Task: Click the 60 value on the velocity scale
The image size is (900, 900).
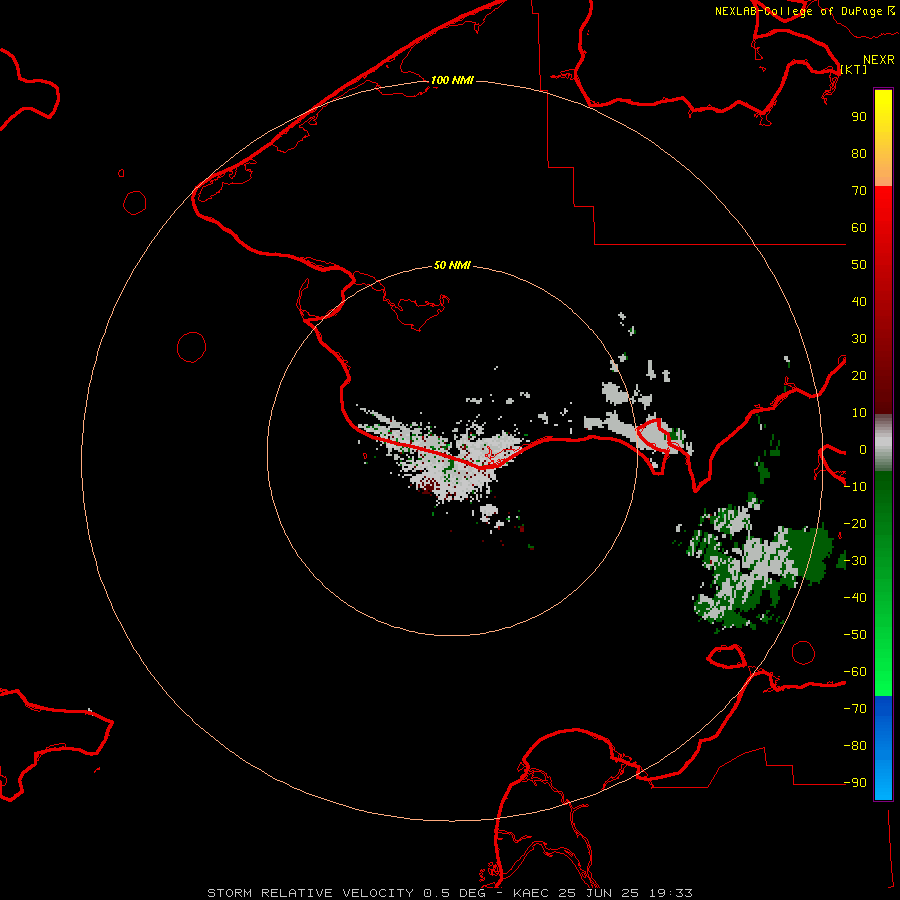Action: click(x=859, y=227)
